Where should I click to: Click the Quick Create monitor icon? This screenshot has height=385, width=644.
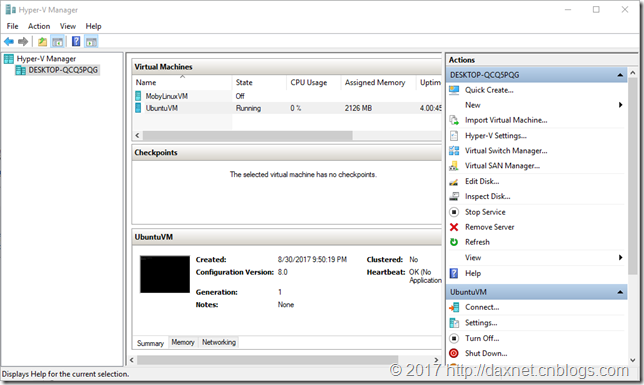(x=454, y=90)
